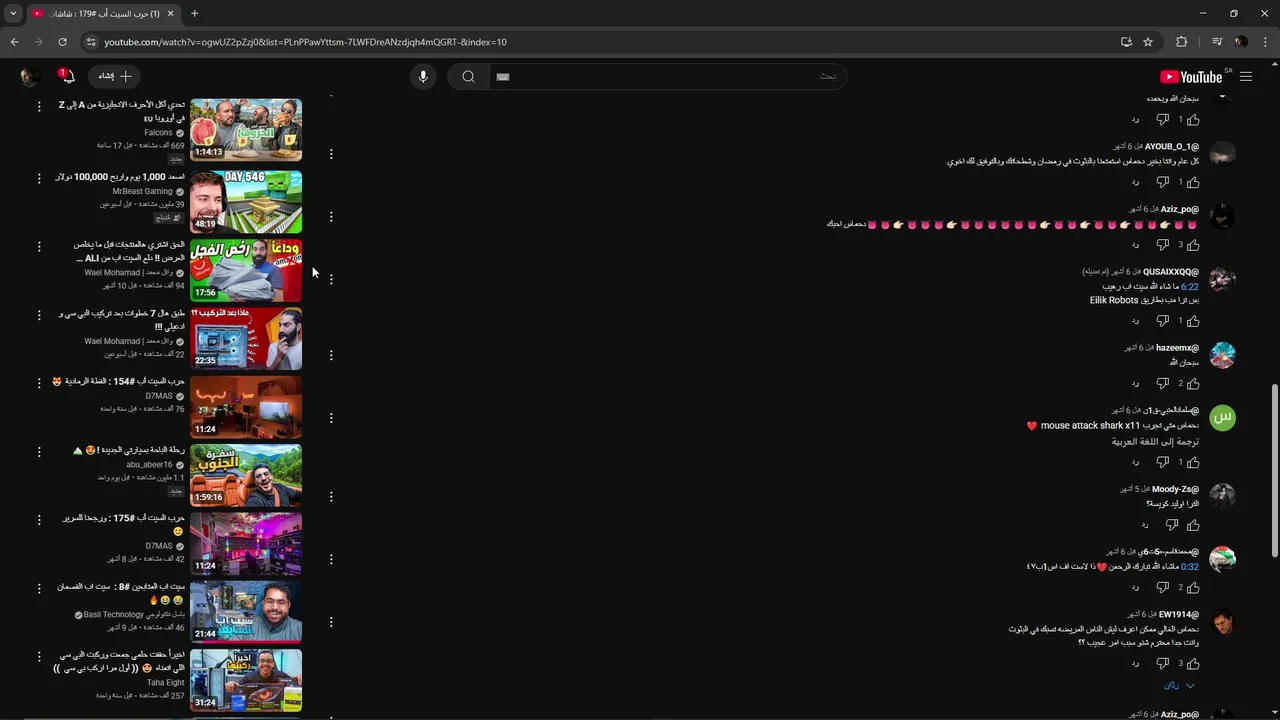
Task: Reply to hazeemx's comment
Action: (x=1135, y=383)
